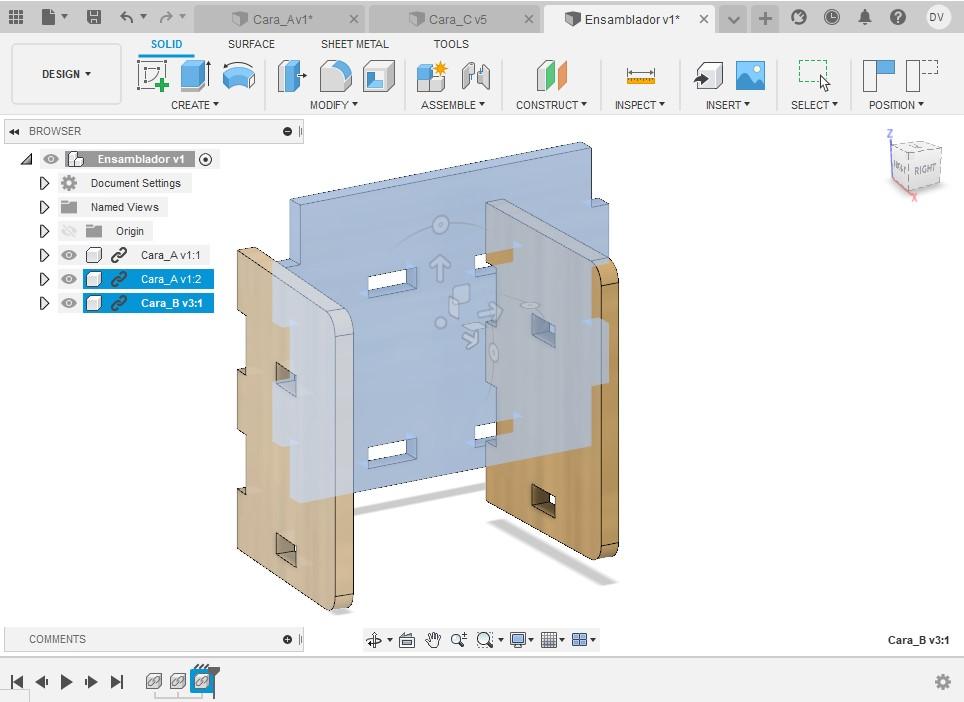Select the Extrude tool
The height and width of the screenshot is (702, 964).
pyautogui.click(x=196, y=76)
